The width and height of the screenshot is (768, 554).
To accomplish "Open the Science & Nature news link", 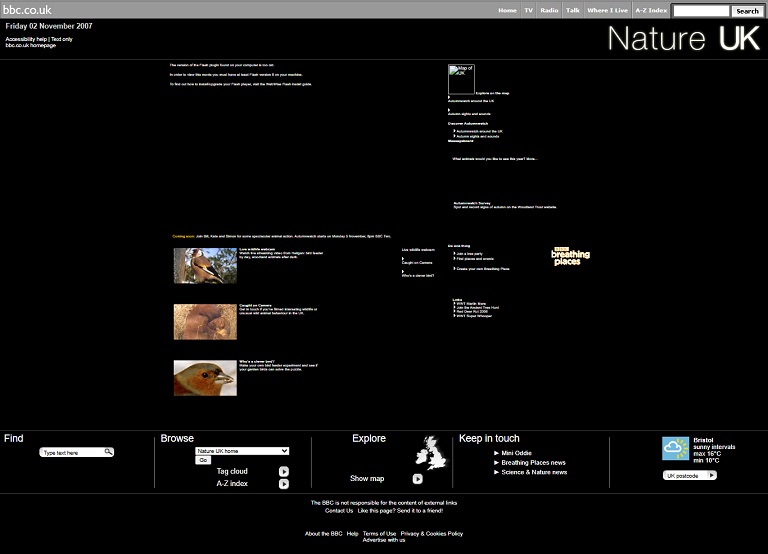I will (534, 472).
